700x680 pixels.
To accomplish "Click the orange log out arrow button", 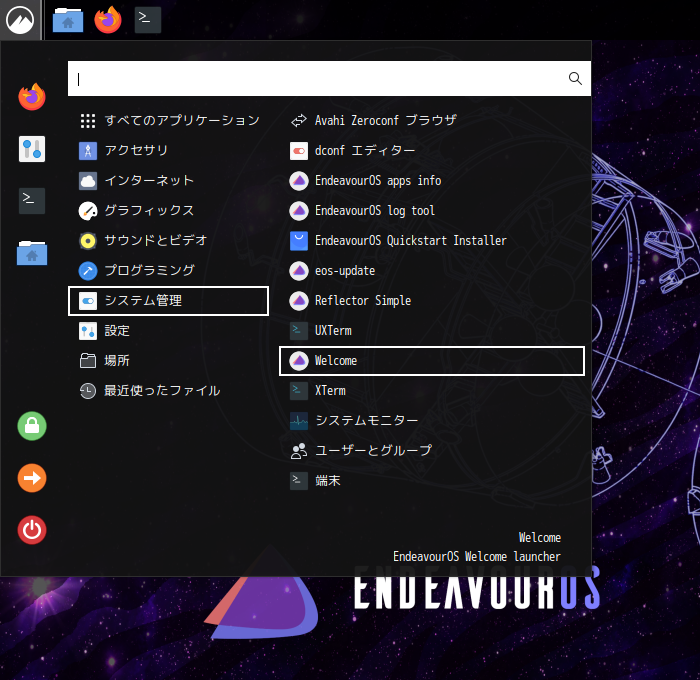I will pos(32,478).
